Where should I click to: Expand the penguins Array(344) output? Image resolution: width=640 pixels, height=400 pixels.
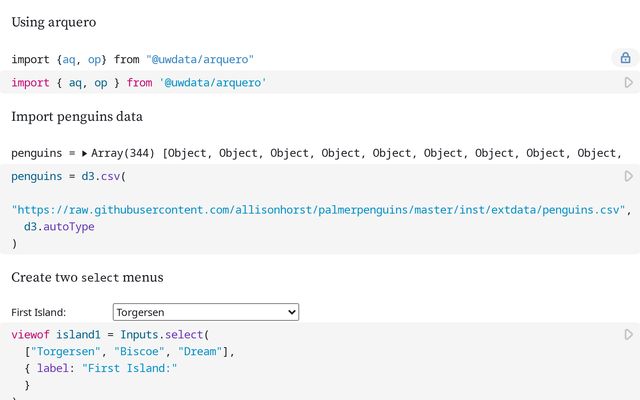(x=85, y=153)
